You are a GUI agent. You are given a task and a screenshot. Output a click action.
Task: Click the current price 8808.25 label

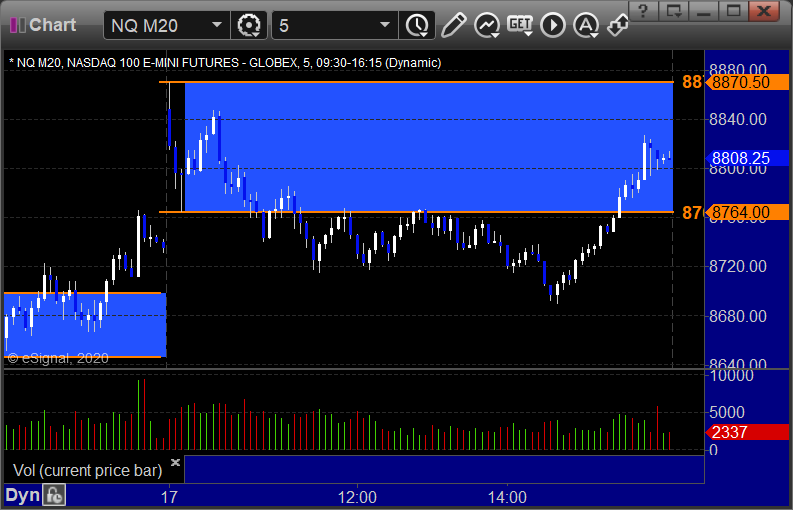point(747,158)
